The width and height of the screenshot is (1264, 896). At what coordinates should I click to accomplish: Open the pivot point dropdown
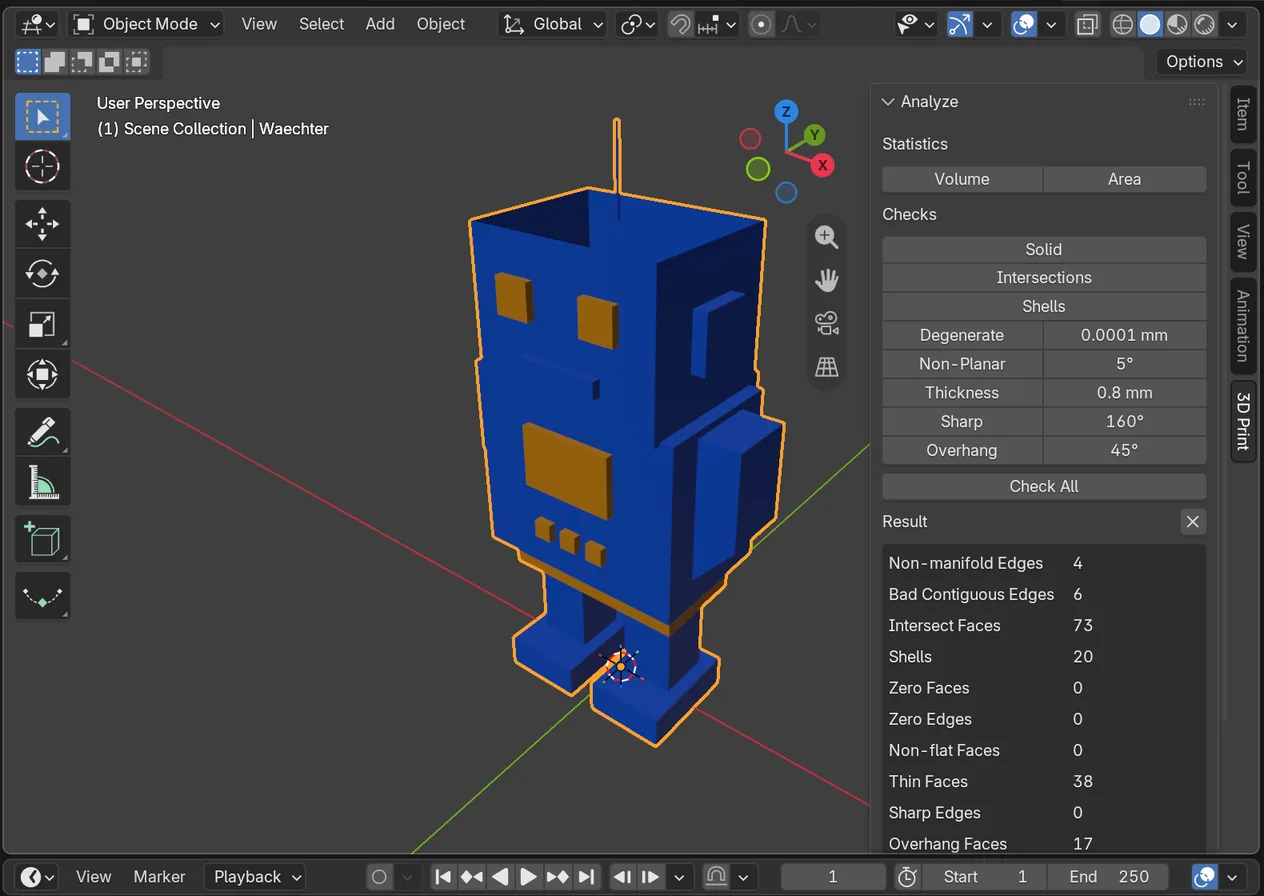637,24
